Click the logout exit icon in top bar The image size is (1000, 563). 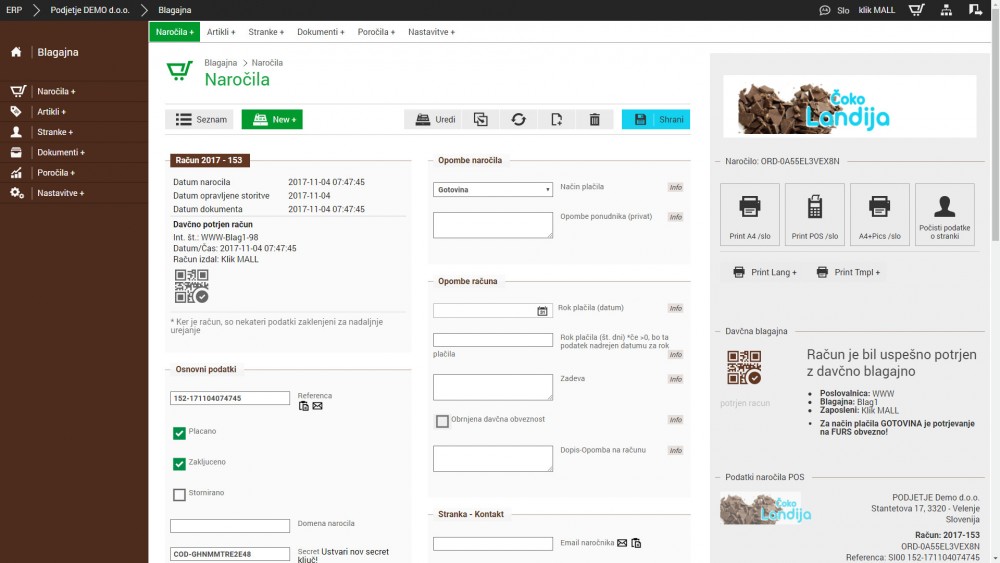tap(976, 10)
